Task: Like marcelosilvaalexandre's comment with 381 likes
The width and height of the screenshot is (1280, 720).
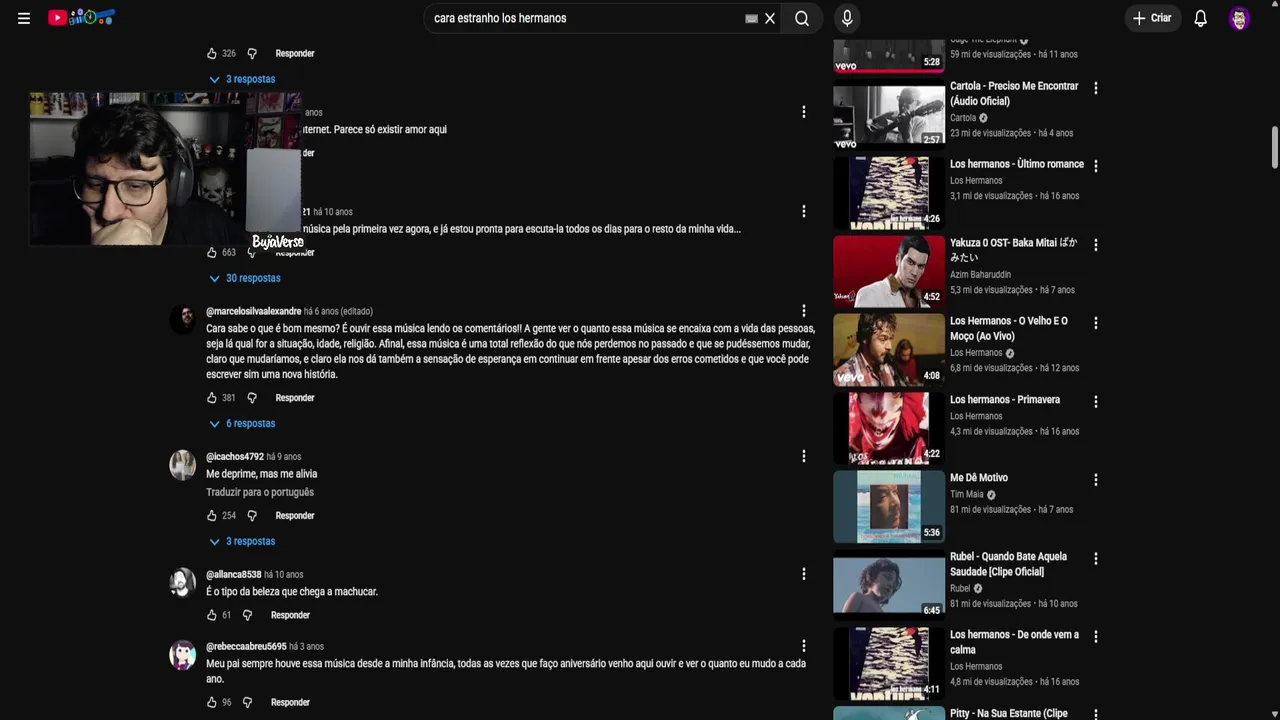Action: (x=211, y=398)
